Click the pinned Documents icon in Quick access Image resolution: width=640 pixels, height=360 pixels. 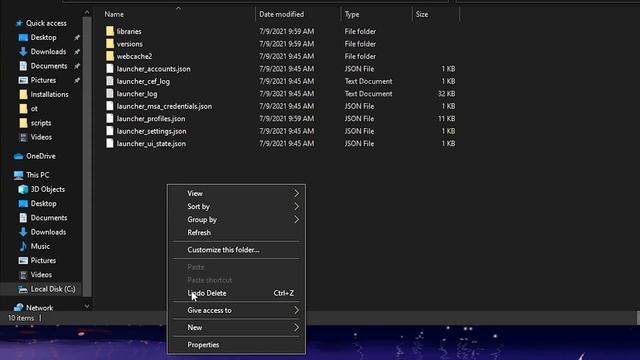click(23, 66)
